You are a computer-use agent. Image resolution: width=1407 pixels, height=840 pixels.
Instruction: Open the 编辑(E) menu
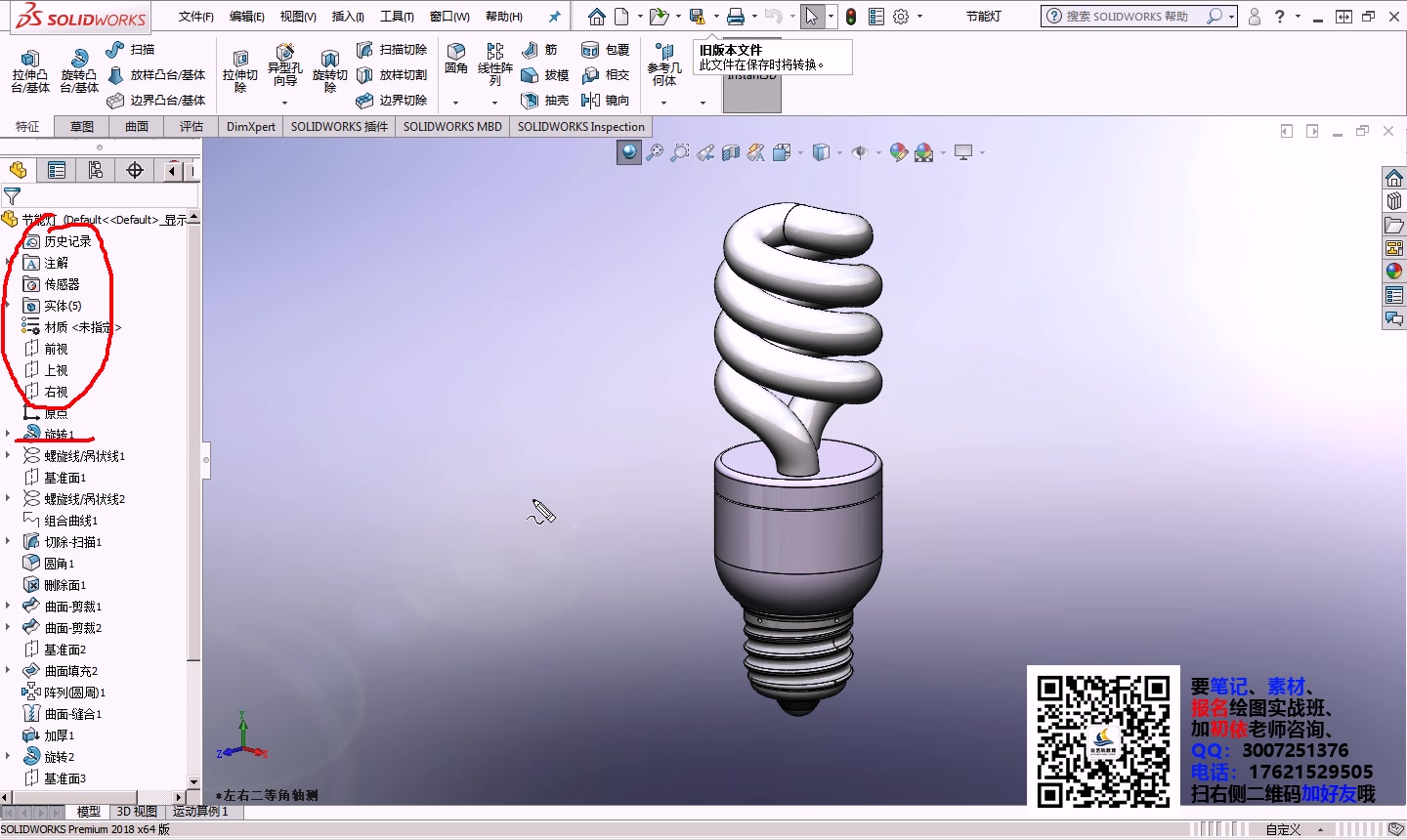247,17
